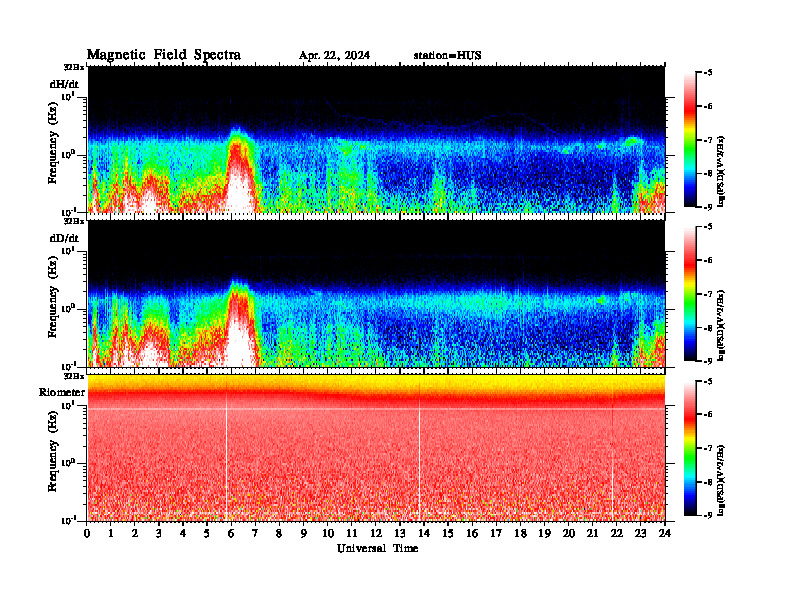Click hour "14" on the Universal Time axis
This screenshot has width=792, height=612.
tap(424, 533)
